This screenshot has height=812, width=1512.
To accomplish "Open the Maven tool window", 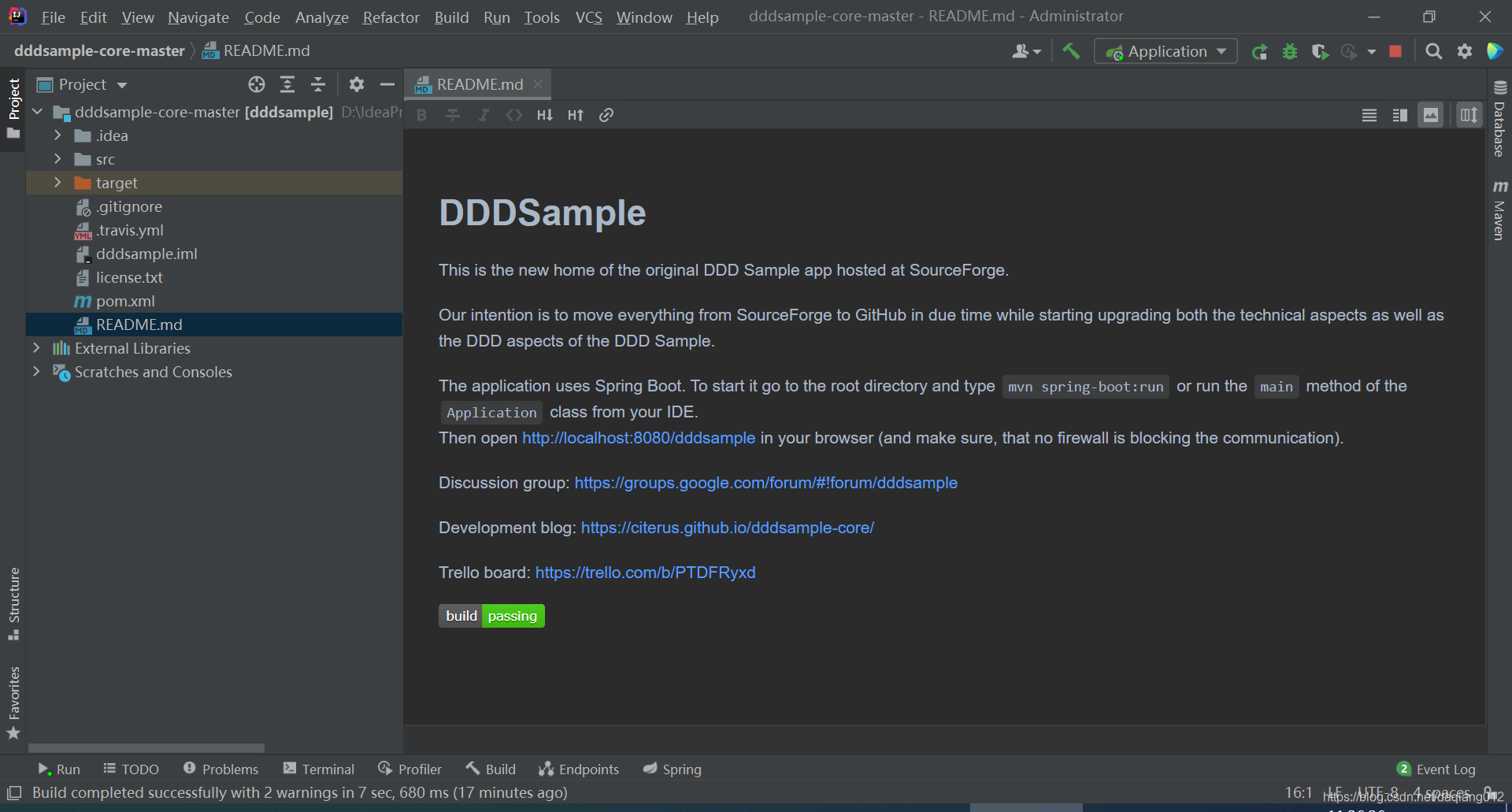I will click(x=1499, y=210).
